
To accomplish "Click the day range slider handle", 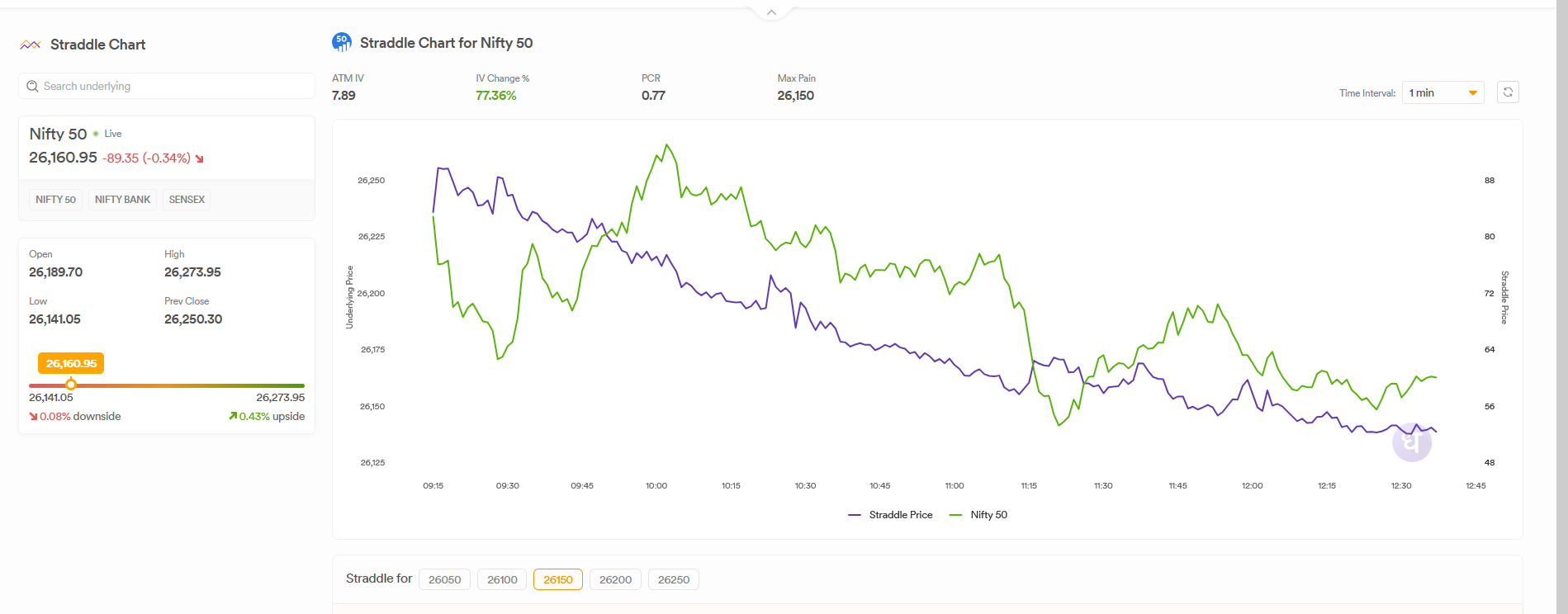I will click(71, 385).
